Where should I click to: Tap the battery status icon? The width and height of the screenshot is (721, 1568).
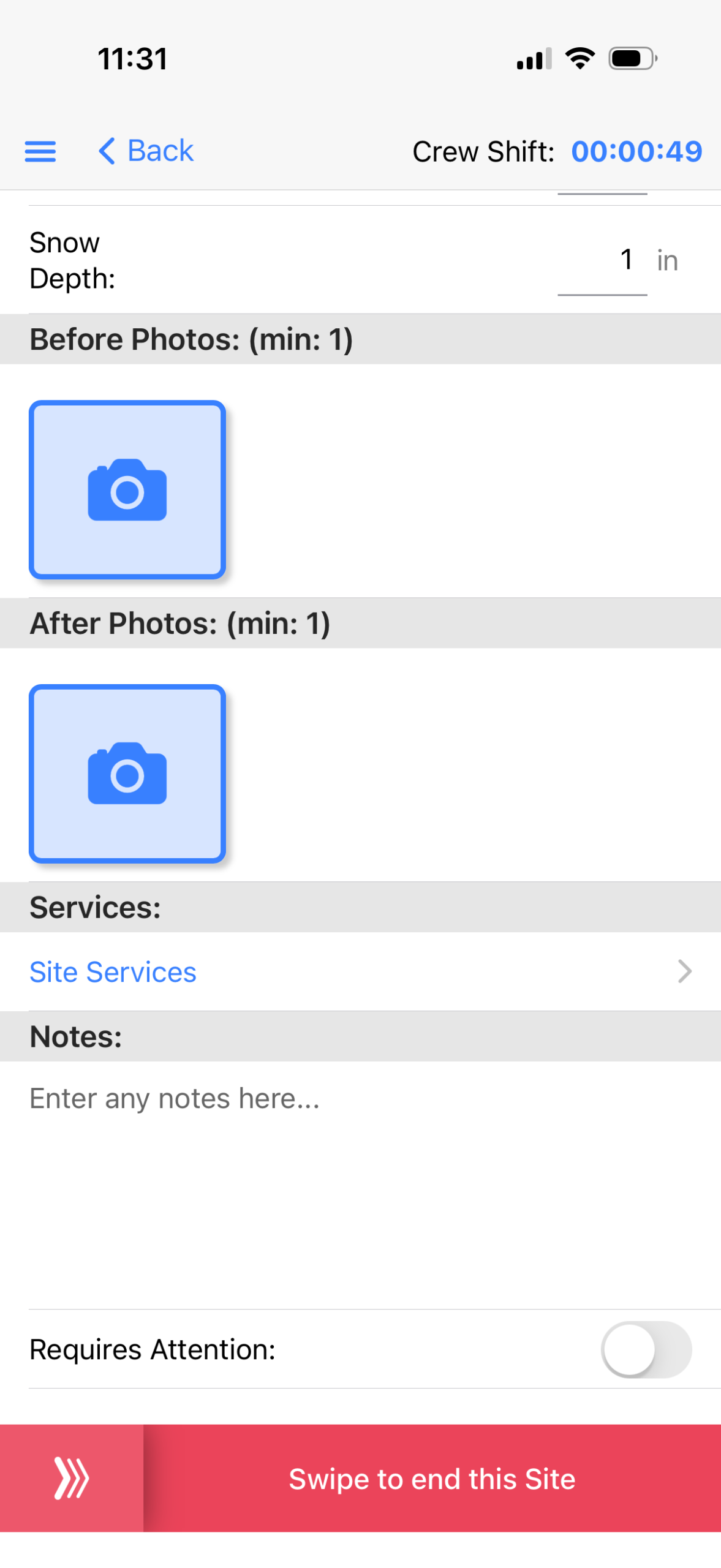632,59
